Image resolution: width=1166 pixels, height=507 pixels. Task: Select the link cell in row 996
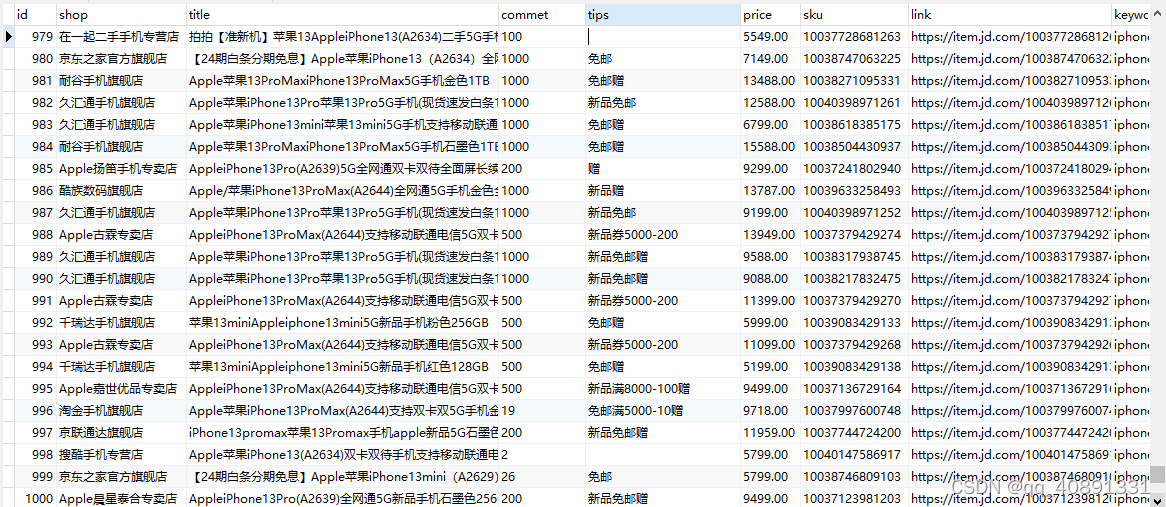click(1010, 410)
